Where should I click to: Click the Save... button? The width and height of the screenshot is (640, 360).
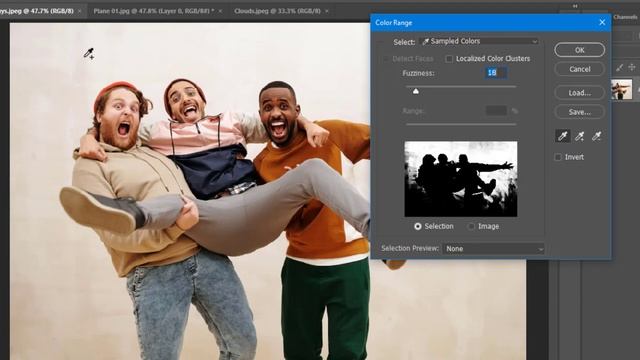coord(580,112)
